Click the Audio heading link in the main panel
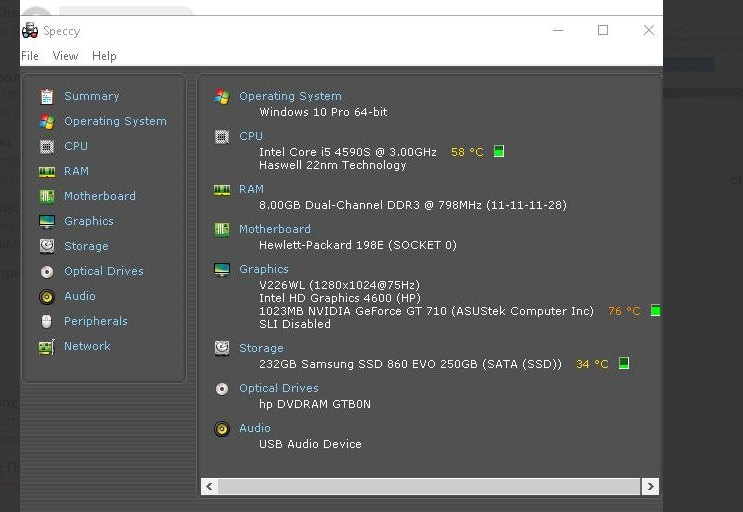The height and width of the screenshot is (512, 743). coord(255,428)
